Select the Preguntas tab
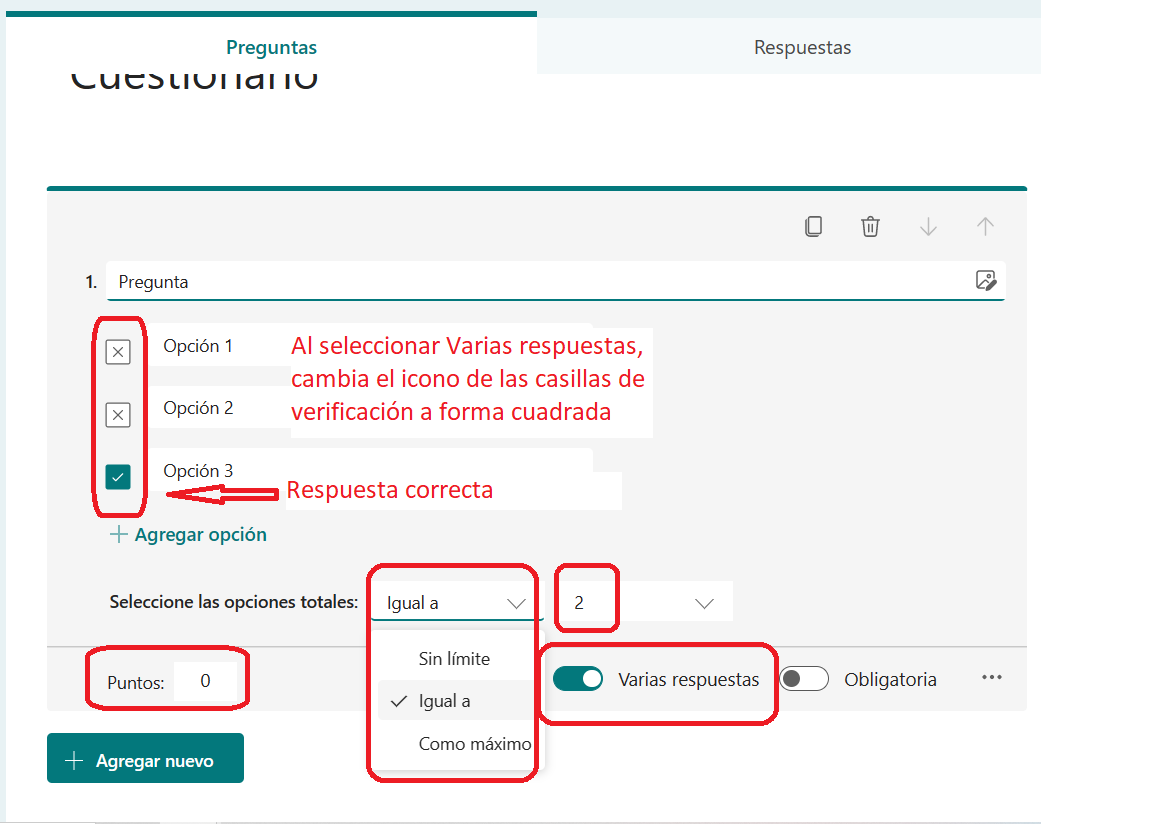1152x824 pixels. [x=271, y=48]
